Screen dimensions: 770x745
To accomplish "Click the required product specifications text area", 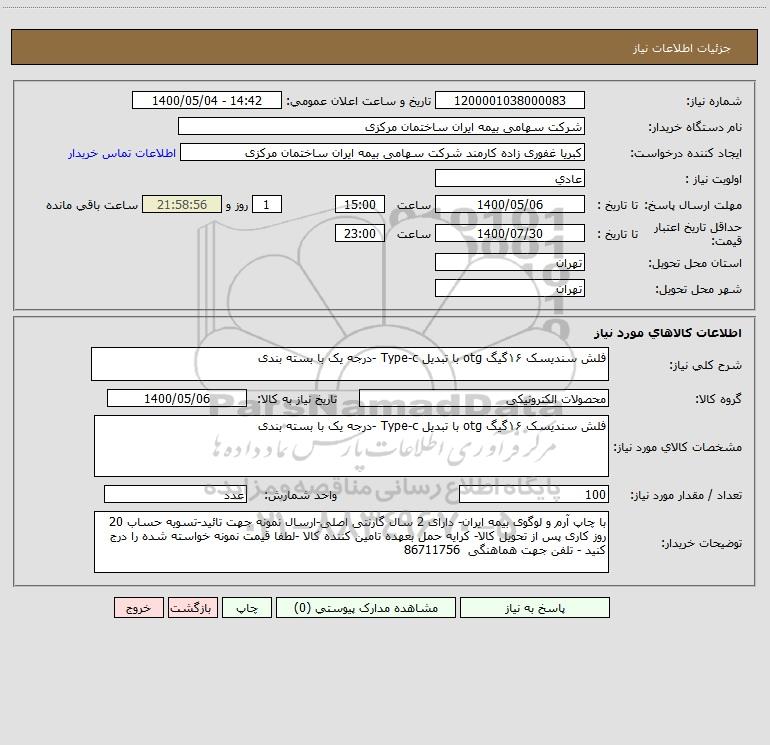I will (x=351, y=446).
